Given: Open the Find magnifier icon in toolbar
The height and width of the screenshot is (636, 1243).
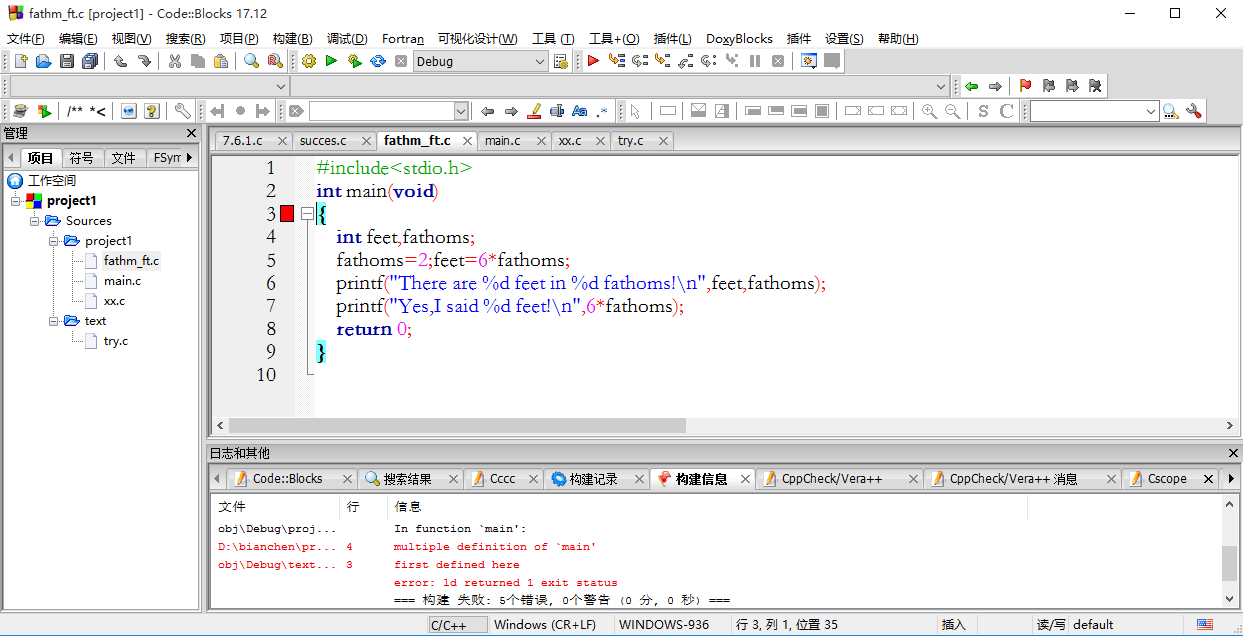Looking at the screenshot, I should pyautogui.click(x=251, y=62).
